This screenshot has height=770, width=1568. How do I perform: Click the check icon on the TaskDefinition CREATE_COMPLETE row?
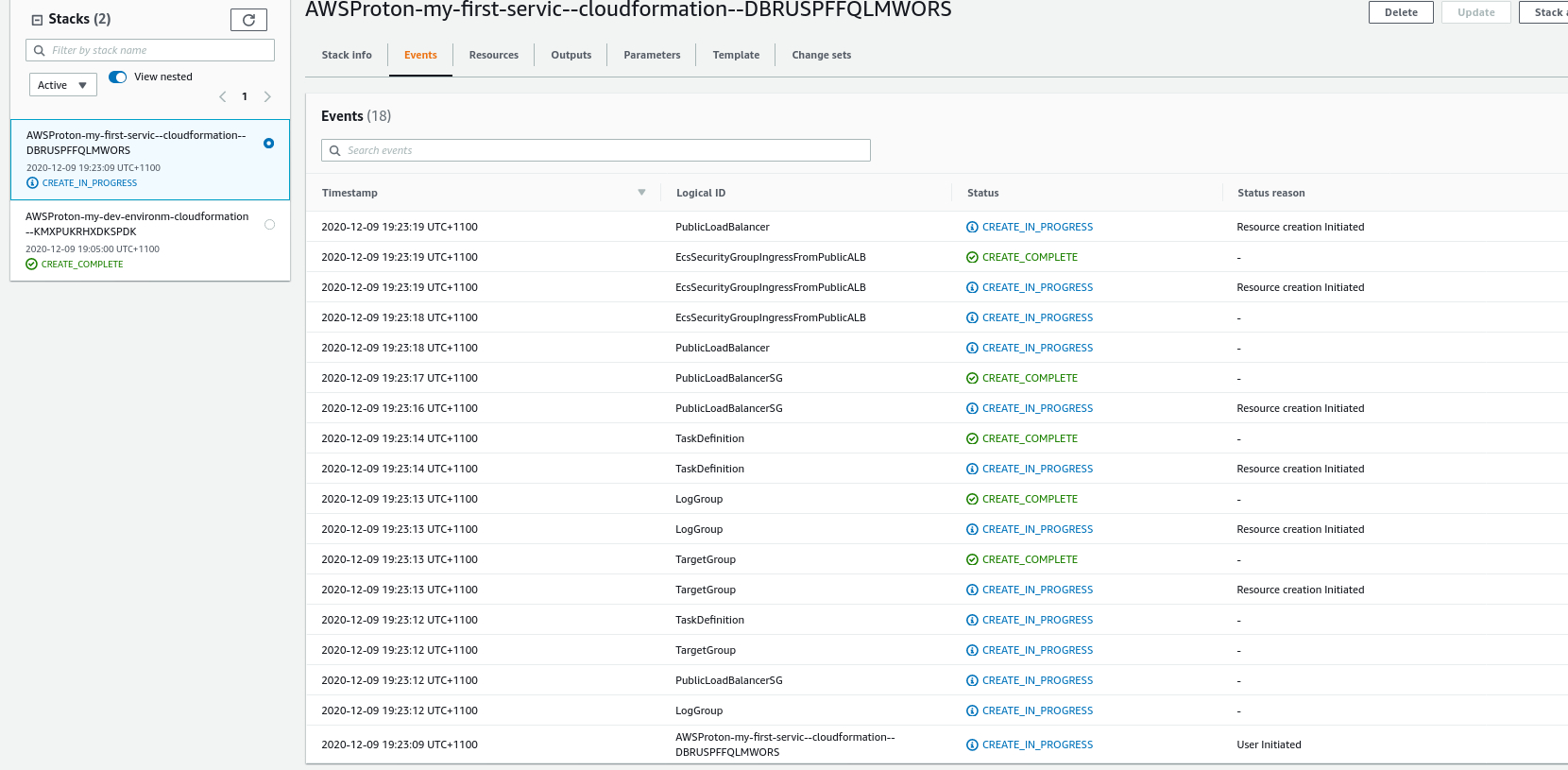(972, 438)
